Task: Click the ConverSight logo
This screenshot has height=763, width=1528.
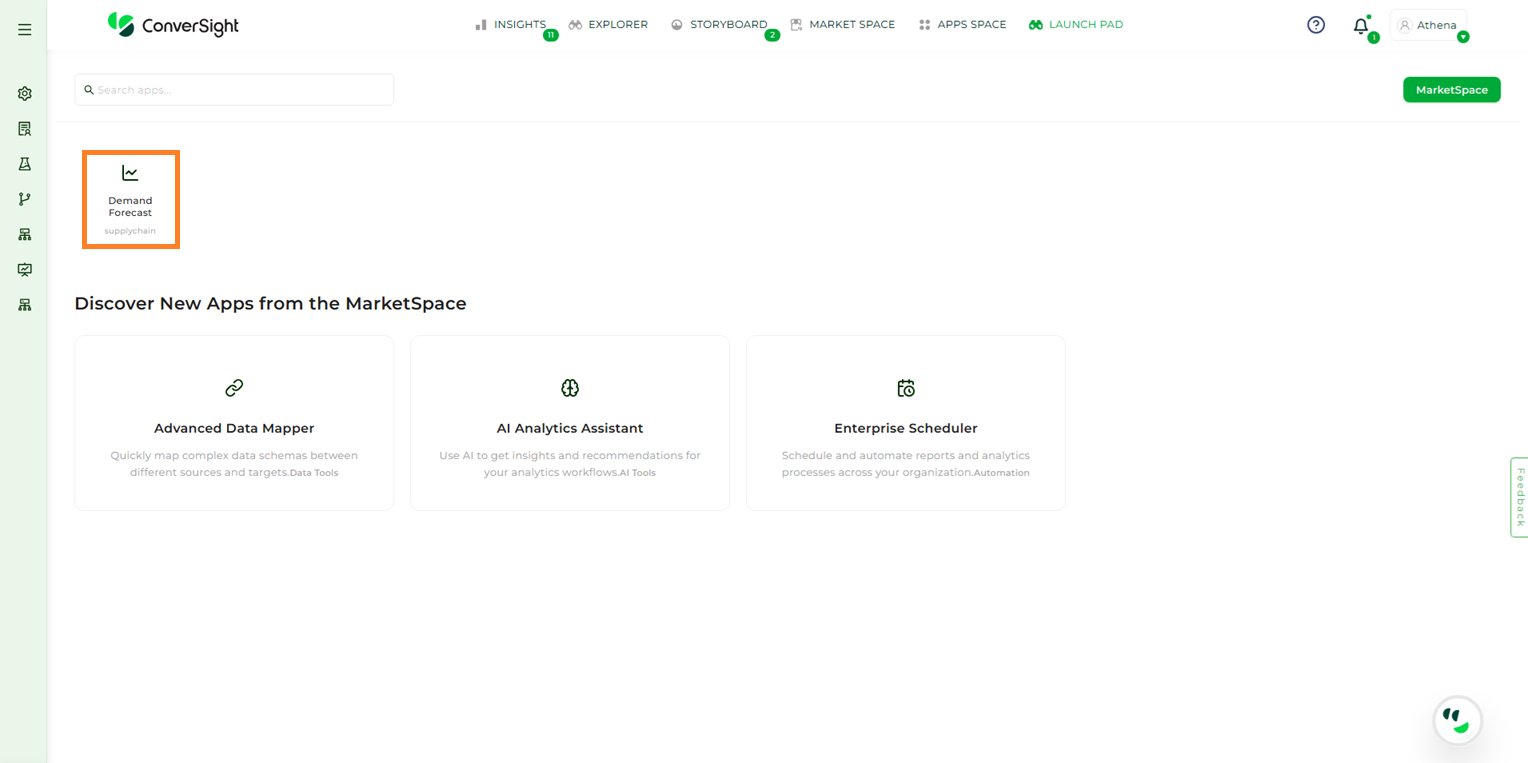Action: coord(173,25)
